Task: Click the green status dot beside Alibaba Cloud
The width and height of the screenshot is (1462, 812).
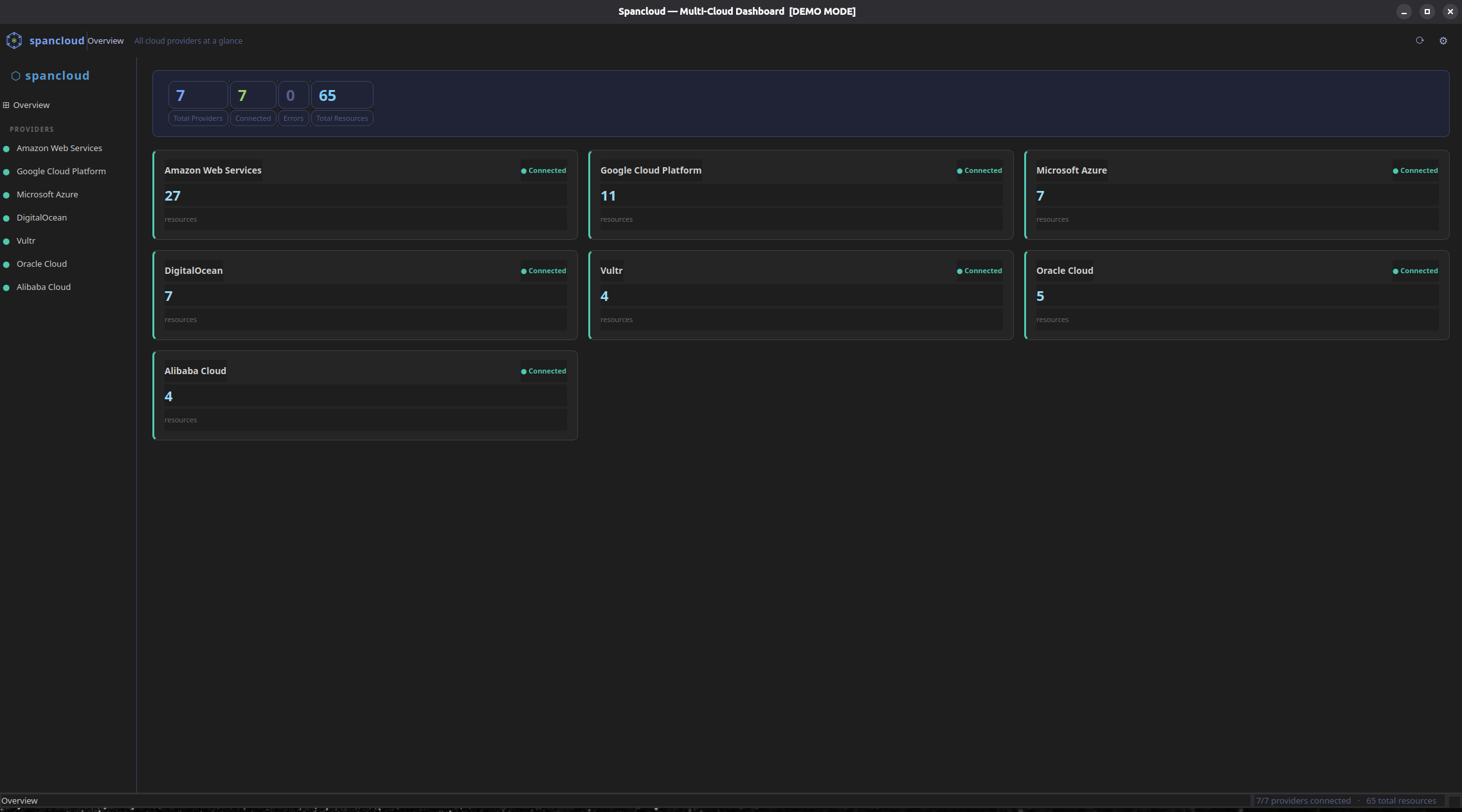Action: tap(6, 287)
